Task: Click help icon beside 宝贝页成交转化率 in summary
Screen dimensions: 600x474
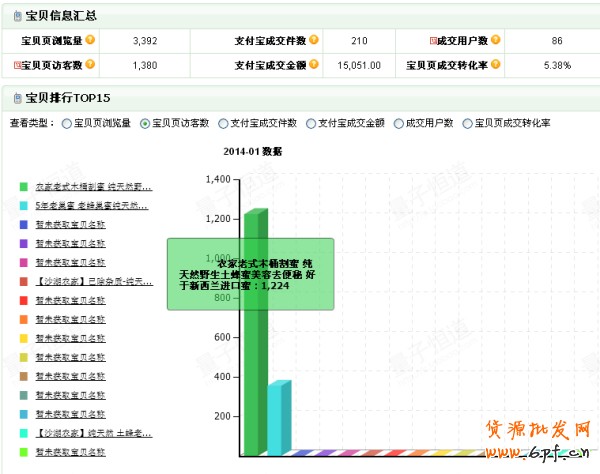Action: click(495, 65)
